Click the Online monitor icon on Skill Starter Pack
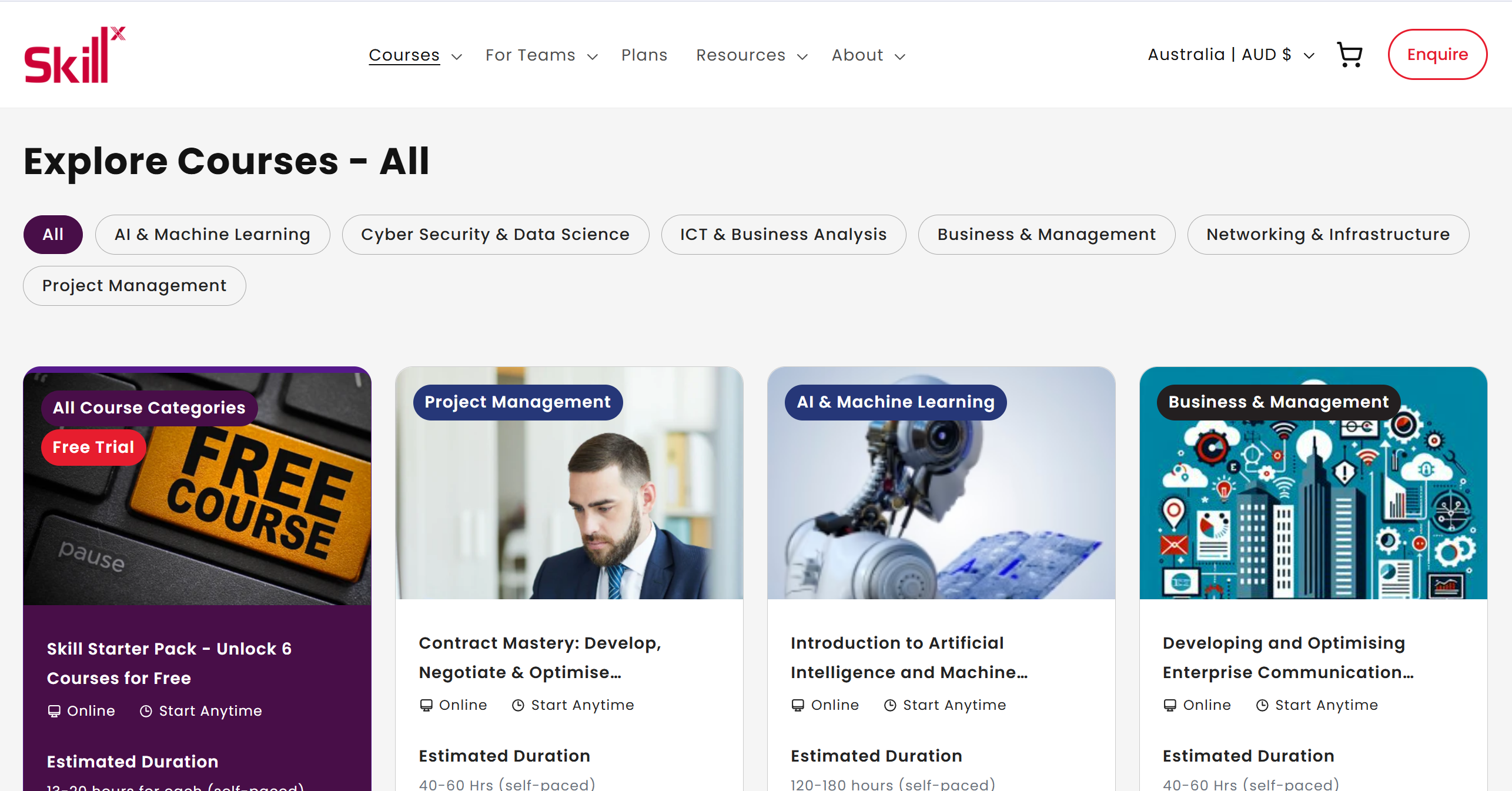 (x=54, y=711)
